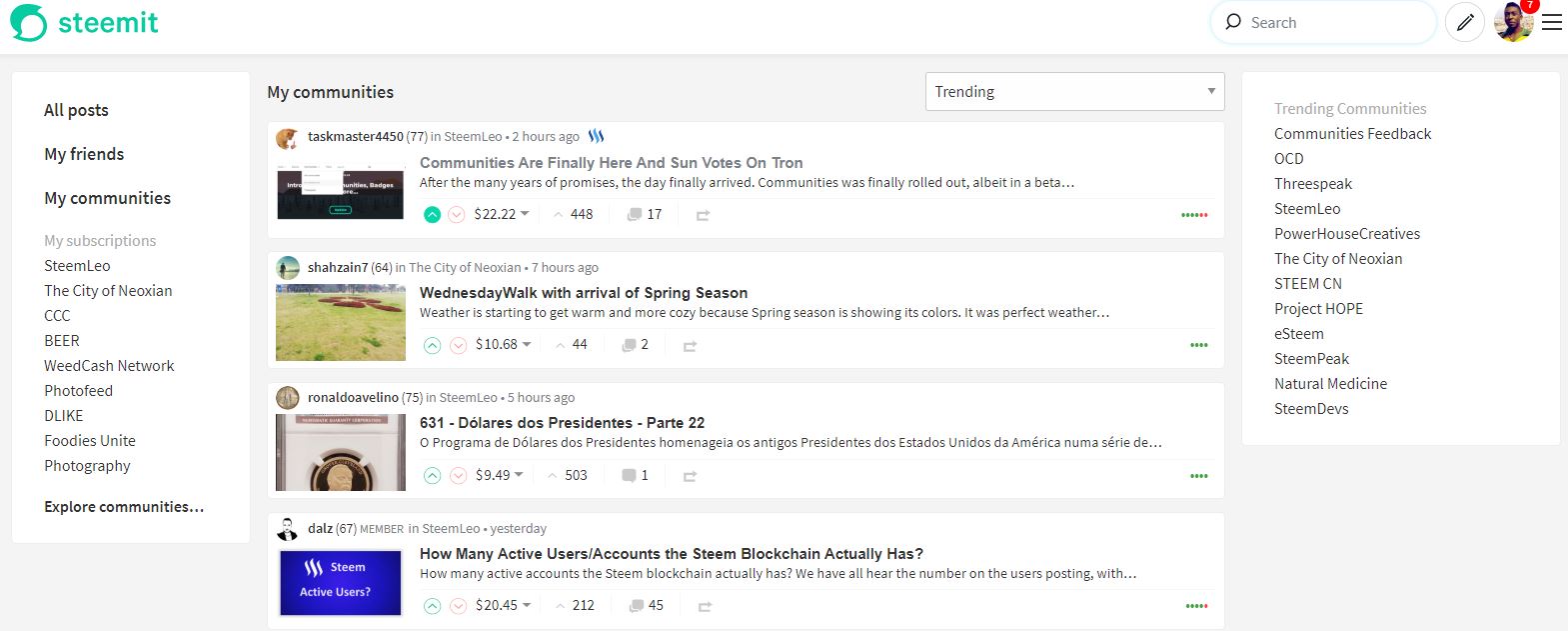
Task: Open the Project HOPE community
Action: tap(1318, 309)
